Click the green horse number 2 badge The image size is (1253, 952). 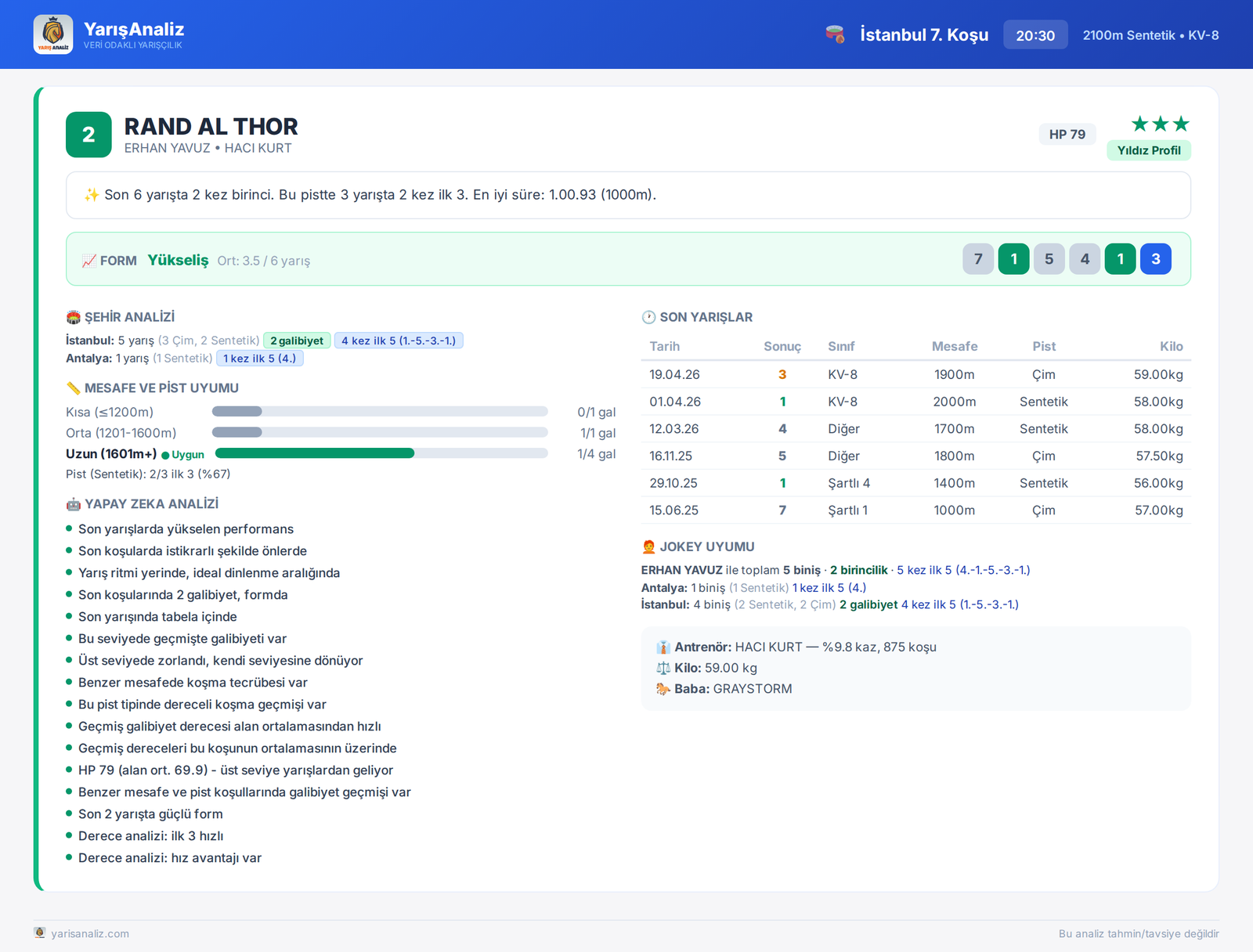click(x=88, y=135)
